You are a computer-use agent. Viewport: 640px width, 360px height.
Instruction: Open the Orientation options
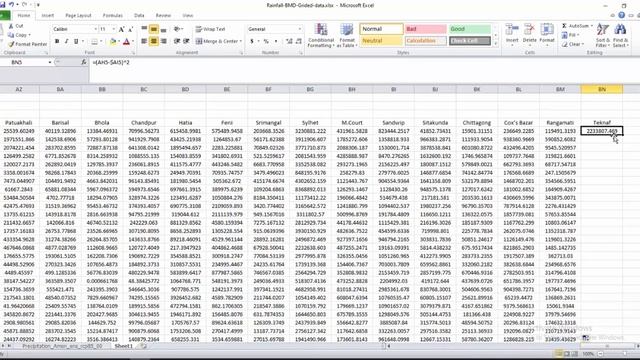[178, 29]
